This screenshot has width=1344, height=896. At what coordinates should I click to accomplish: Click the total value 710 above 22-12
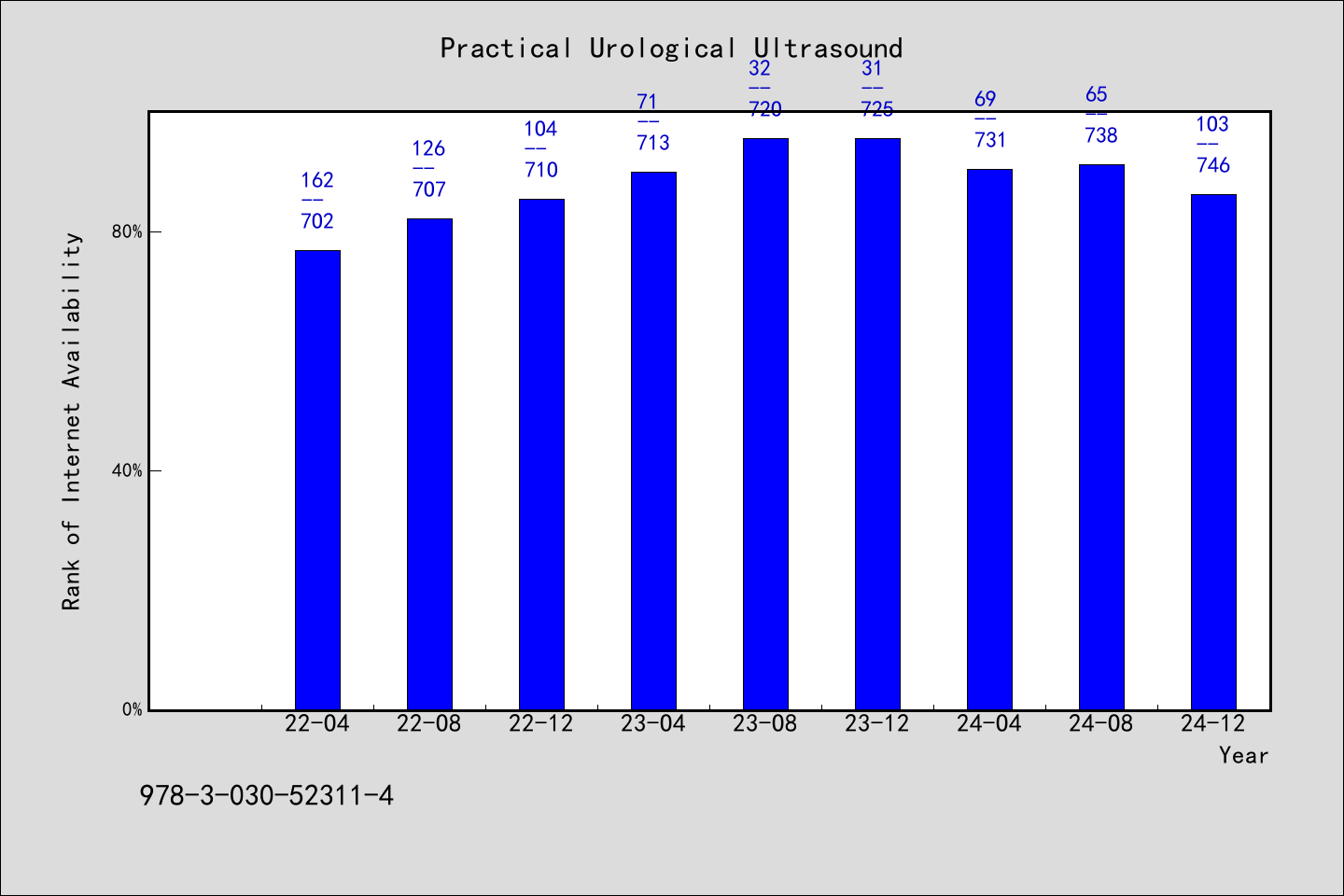(x=541, y=170)
